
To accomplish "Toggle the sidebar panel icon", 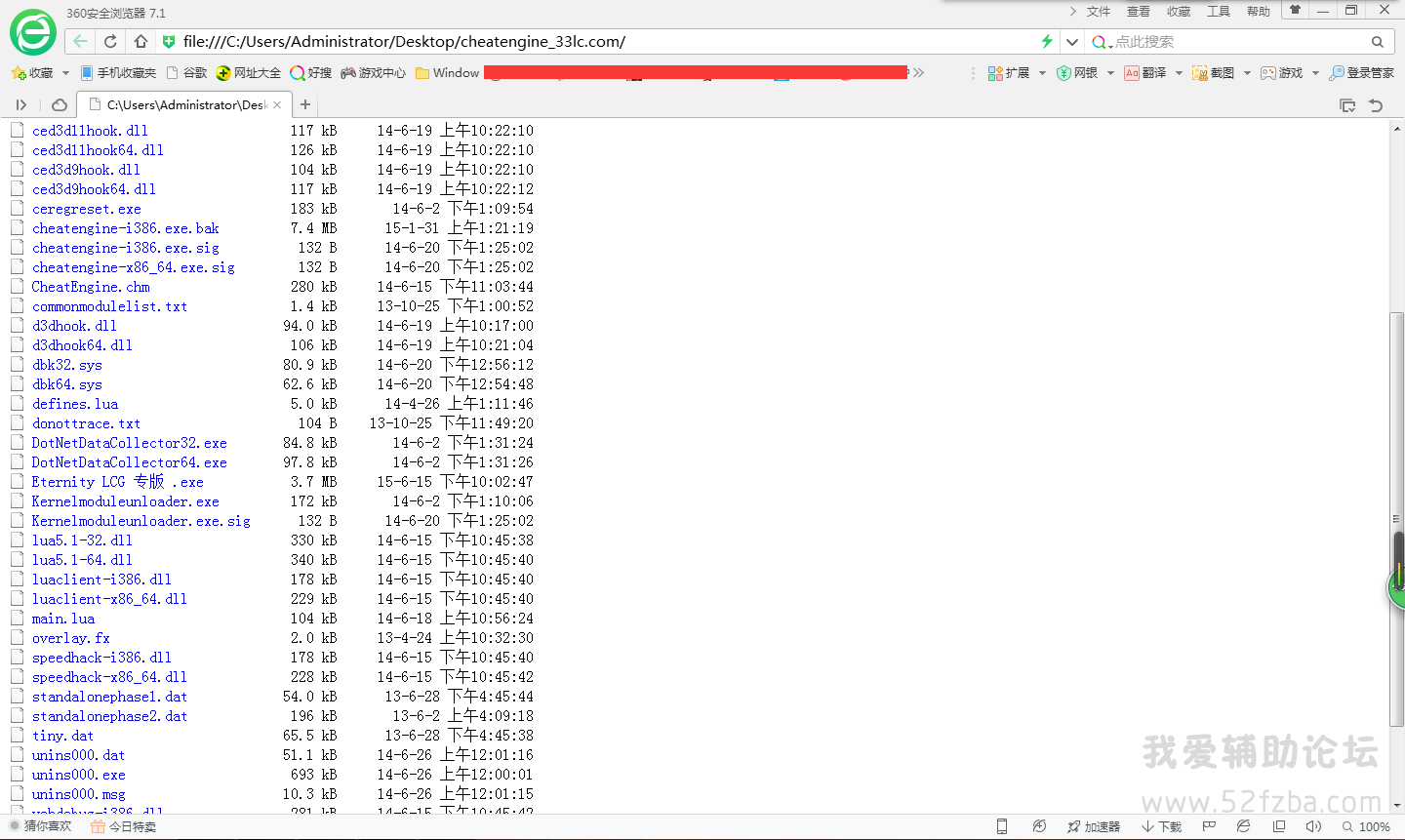I will click(21, 104).
